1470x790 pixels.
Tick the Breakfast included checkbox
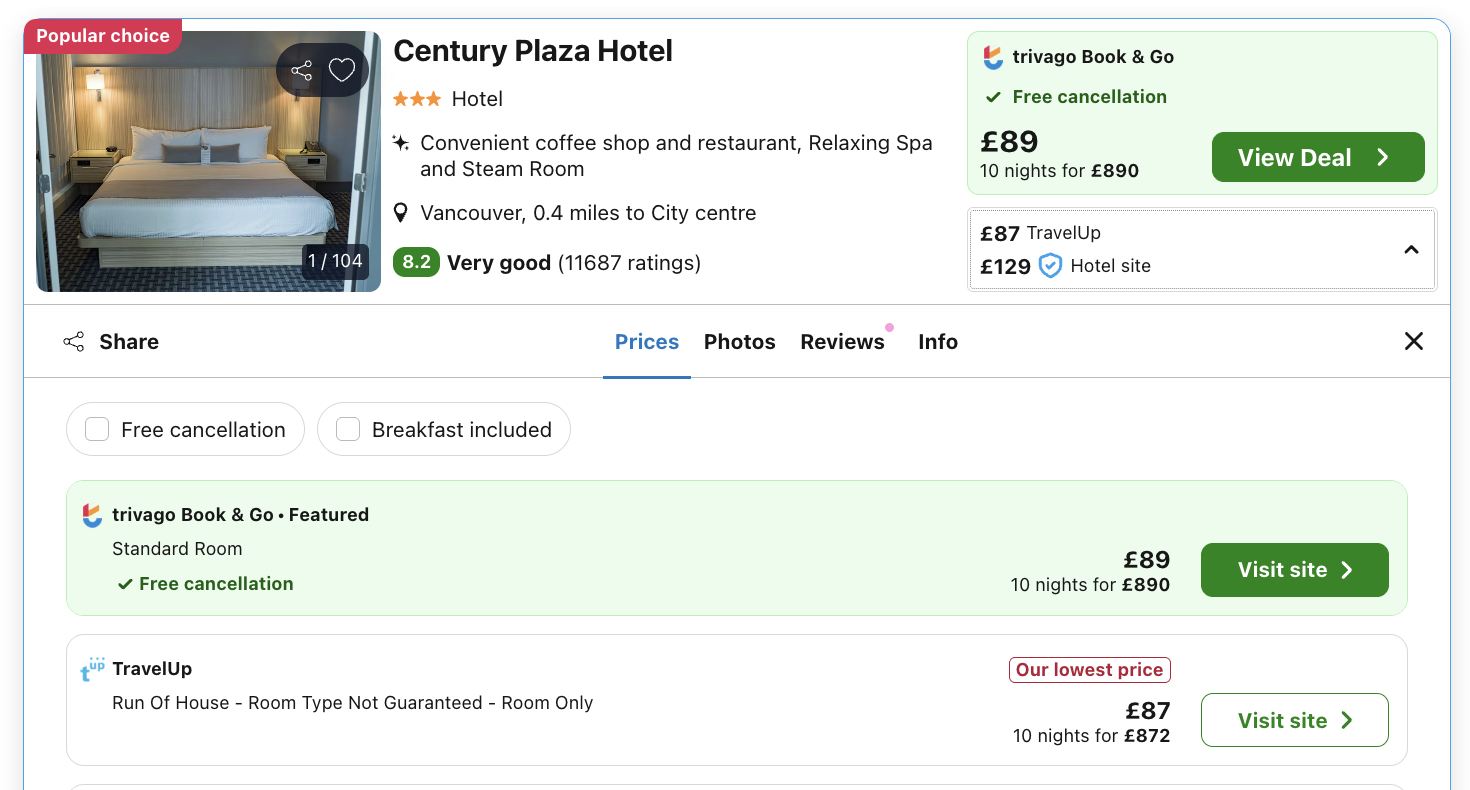pyautogui.click(x=348, y=430)
